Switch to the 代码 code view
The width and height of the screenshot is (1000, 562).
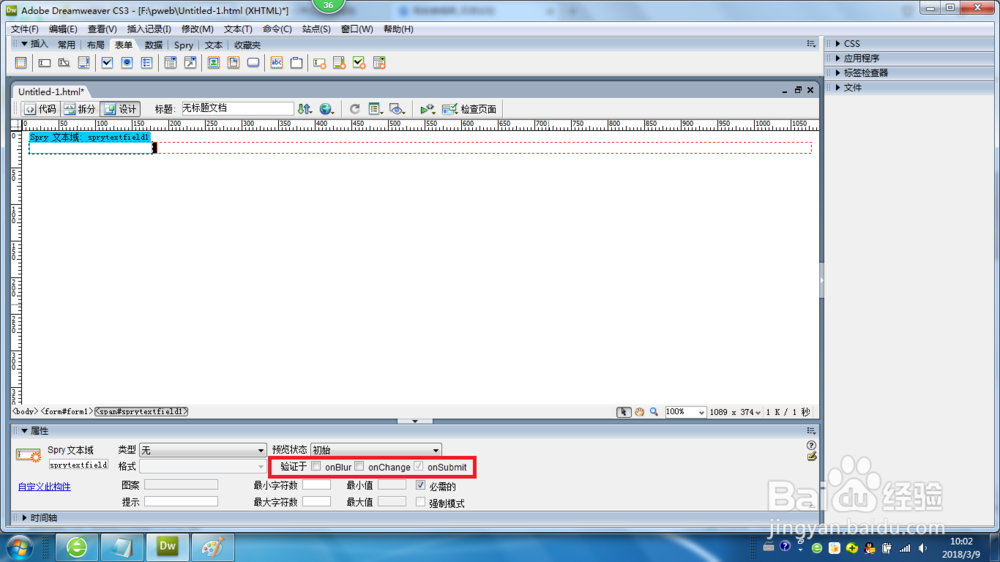click(40, 109)
